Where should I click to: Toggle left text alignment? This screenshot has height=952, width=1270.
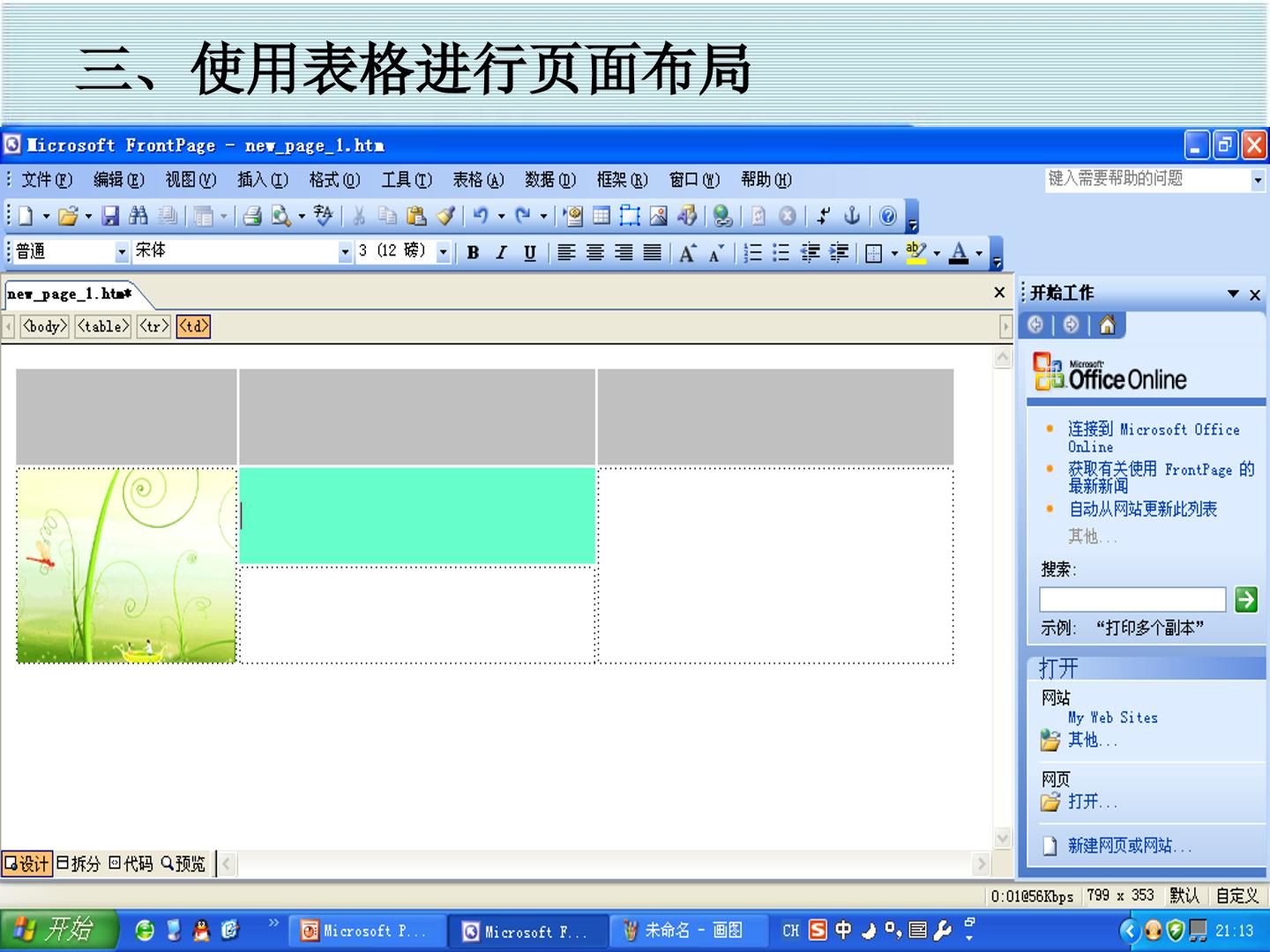[x=566, y=253]
